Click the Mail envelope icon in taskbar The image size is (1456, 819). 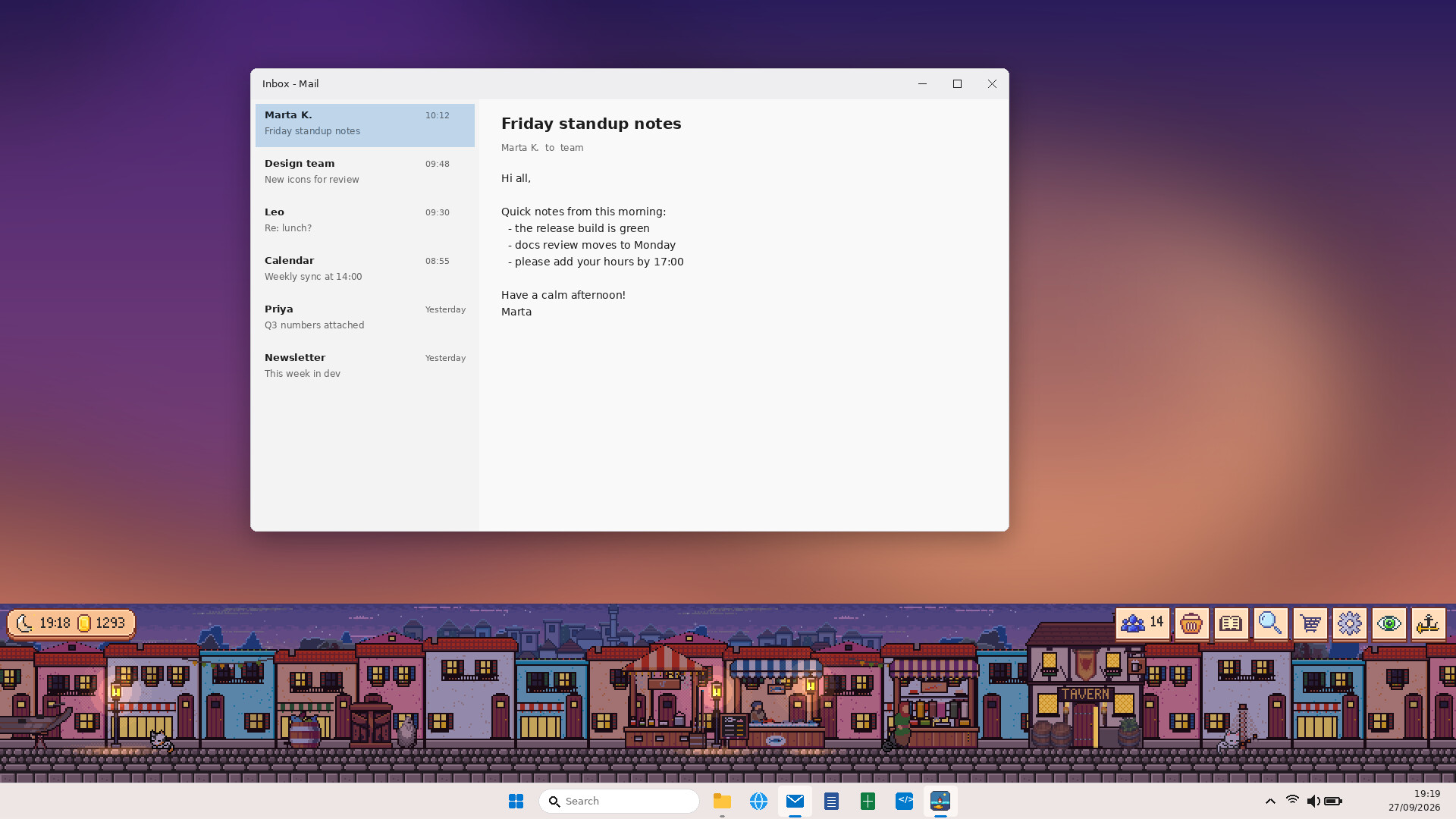pos(795,802)
